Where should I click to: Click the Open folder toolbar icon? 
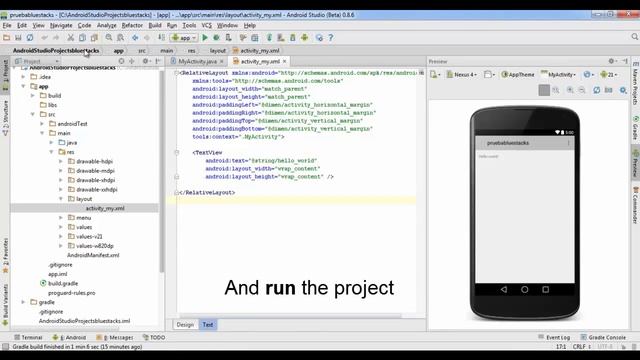coord(6,38)
